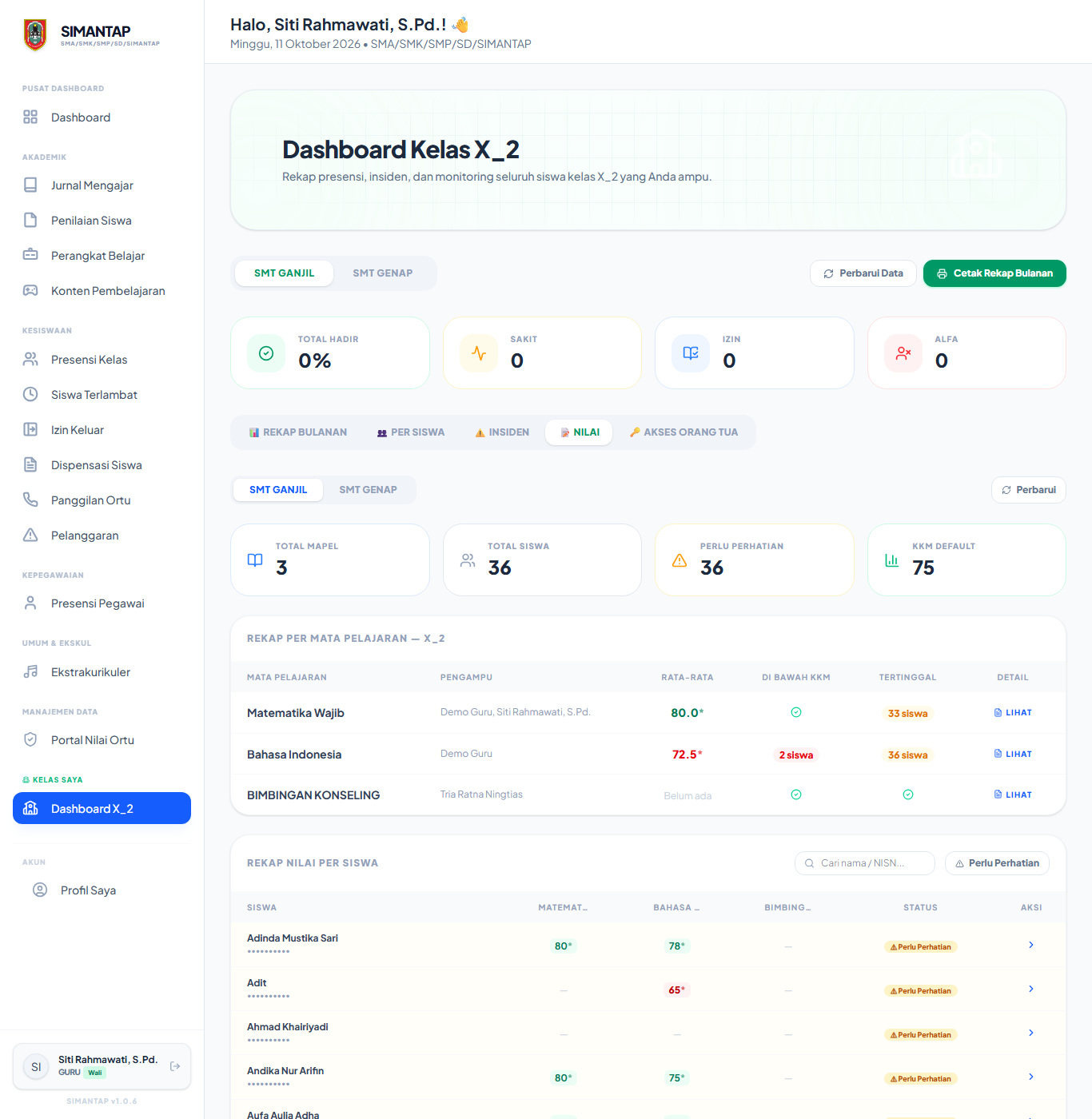Click Adit's 65 Bahasa score
This screenshot has height=1119, width=1092.
click(x=677, y=990)
